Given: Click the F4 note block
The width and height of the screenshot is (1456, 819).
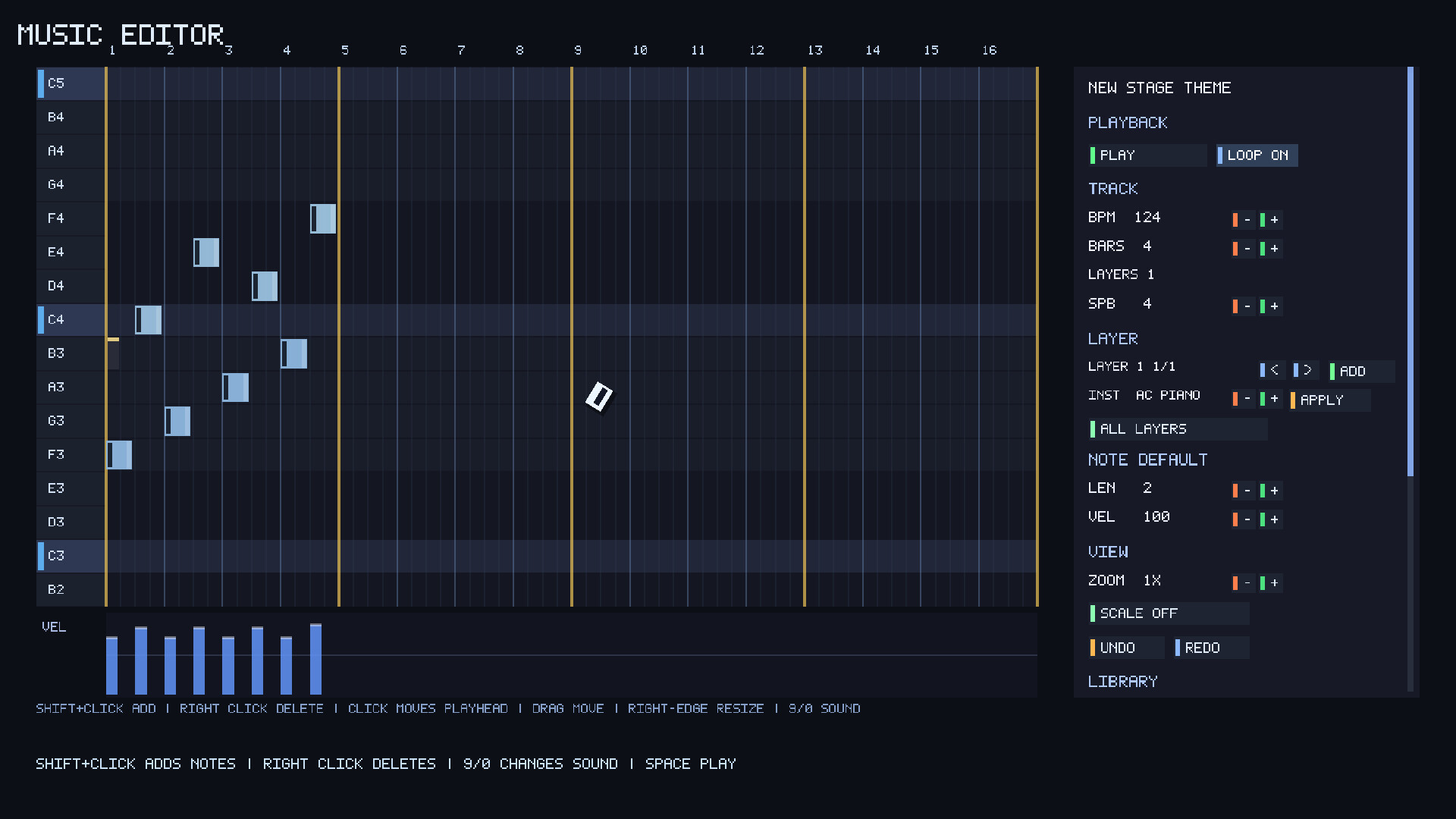Looking at the screenshot, I should click(323, 219).
